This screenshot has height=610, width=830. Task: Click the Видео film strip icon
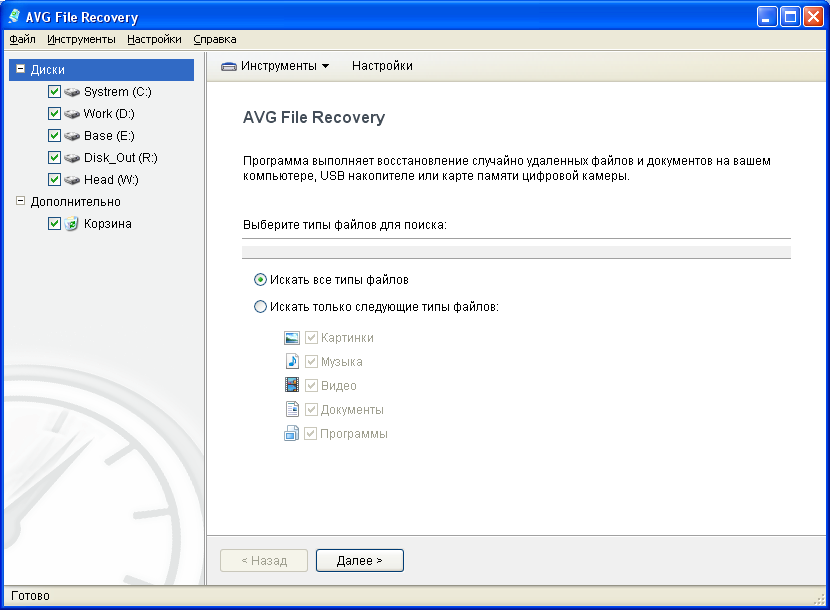tap(292, 385)
